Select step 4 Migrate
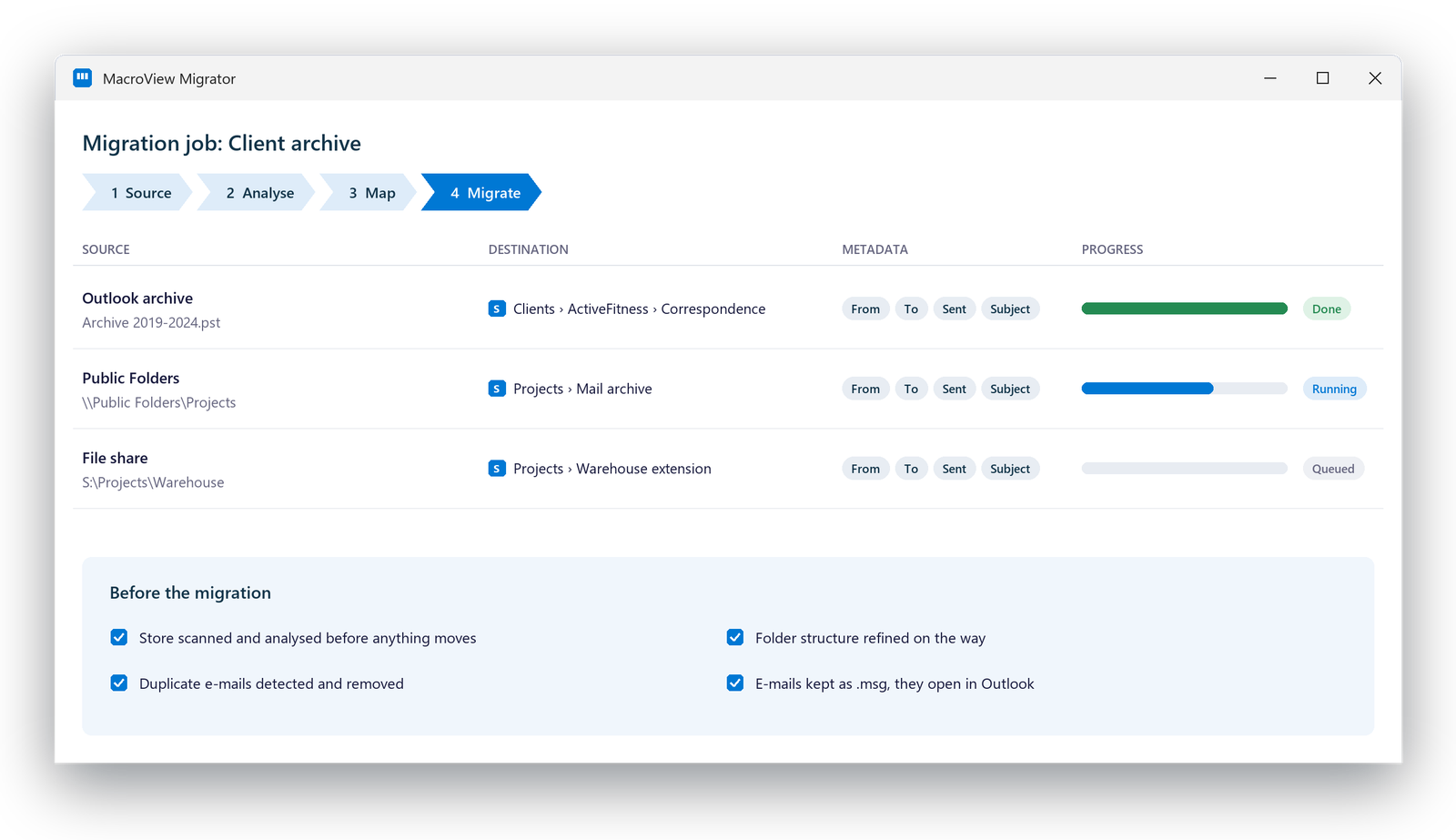 pos(481,192)
